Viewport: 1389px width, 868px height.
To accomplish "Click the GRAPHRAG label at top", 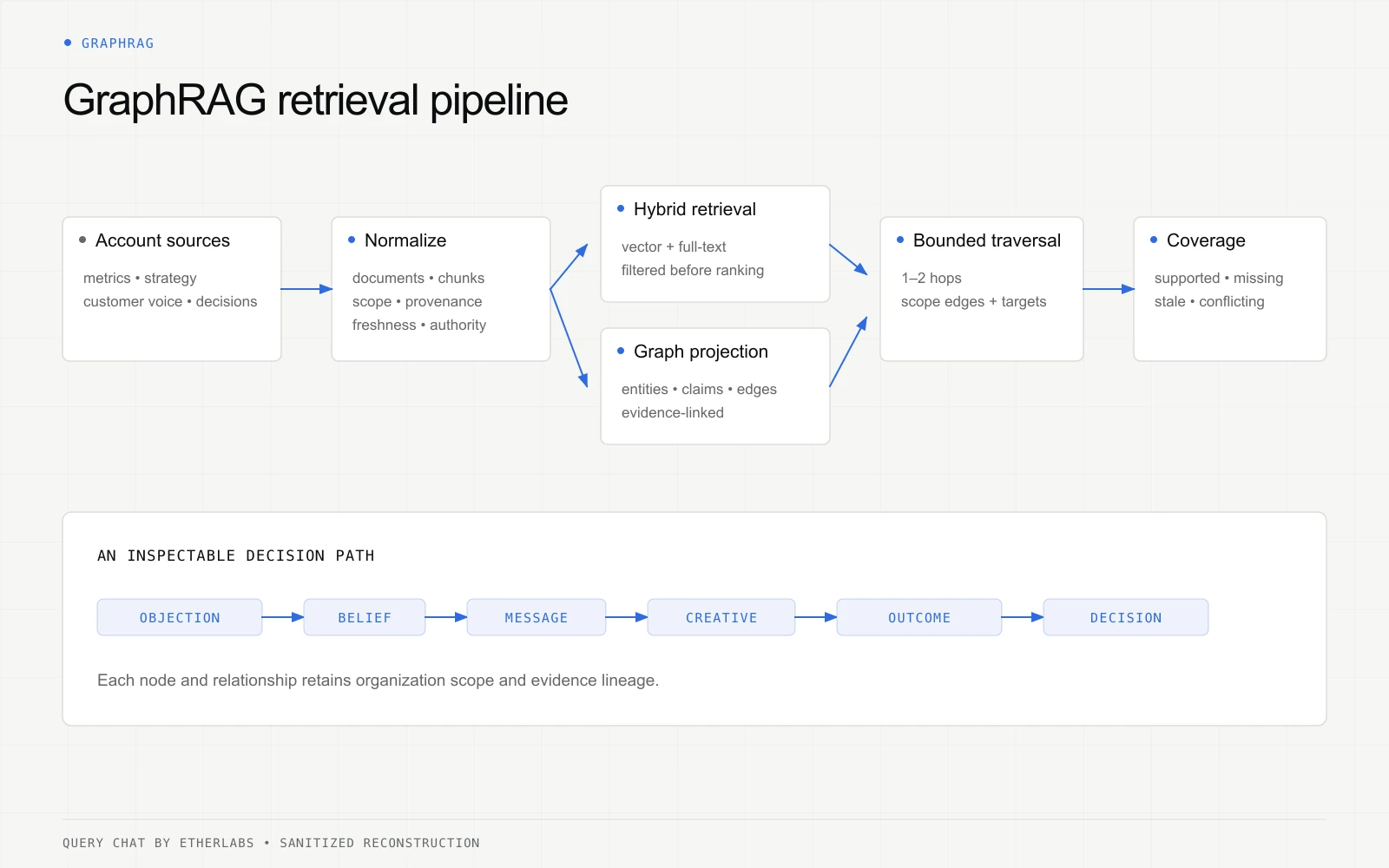I will click(x=117, y=43).
